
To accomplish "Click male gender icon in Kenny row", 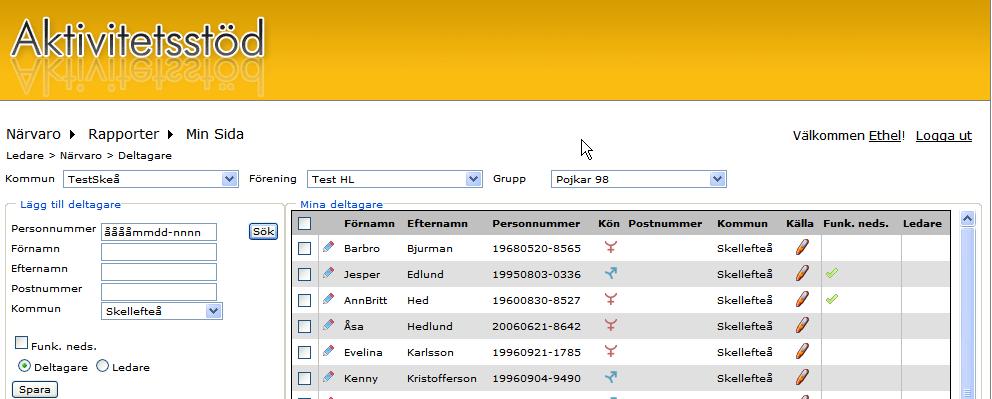I will 611,377.
